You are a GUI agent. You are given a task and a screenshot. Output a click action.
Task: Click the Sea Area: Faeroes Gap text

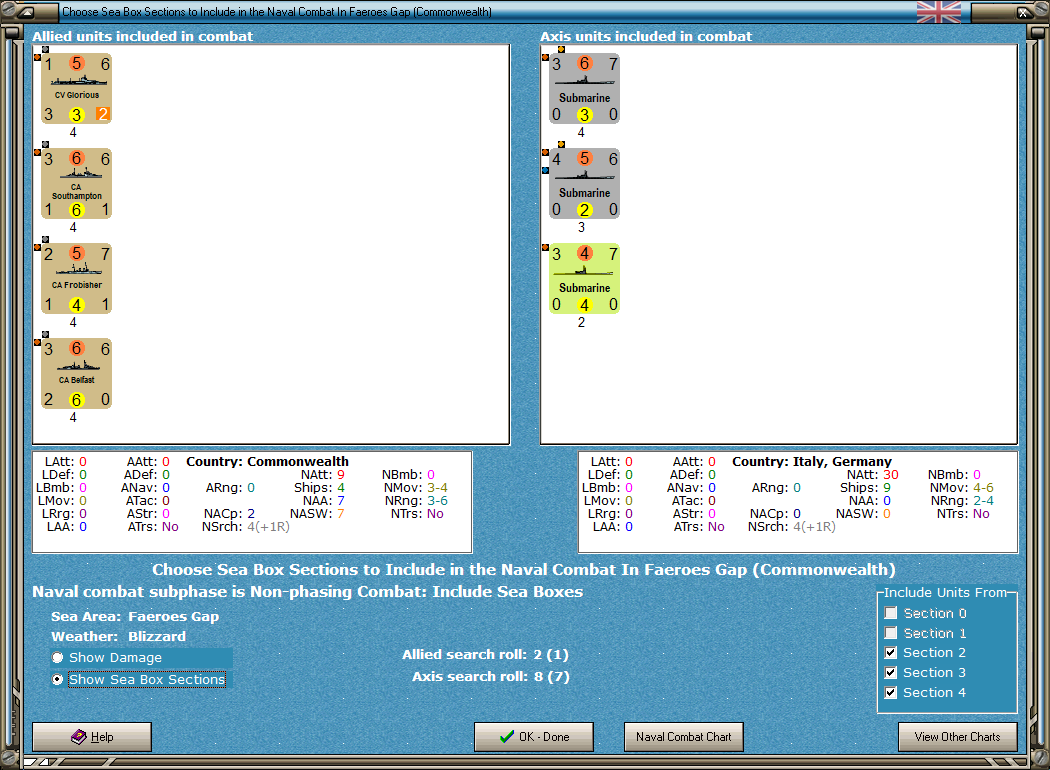pos(135,616)
